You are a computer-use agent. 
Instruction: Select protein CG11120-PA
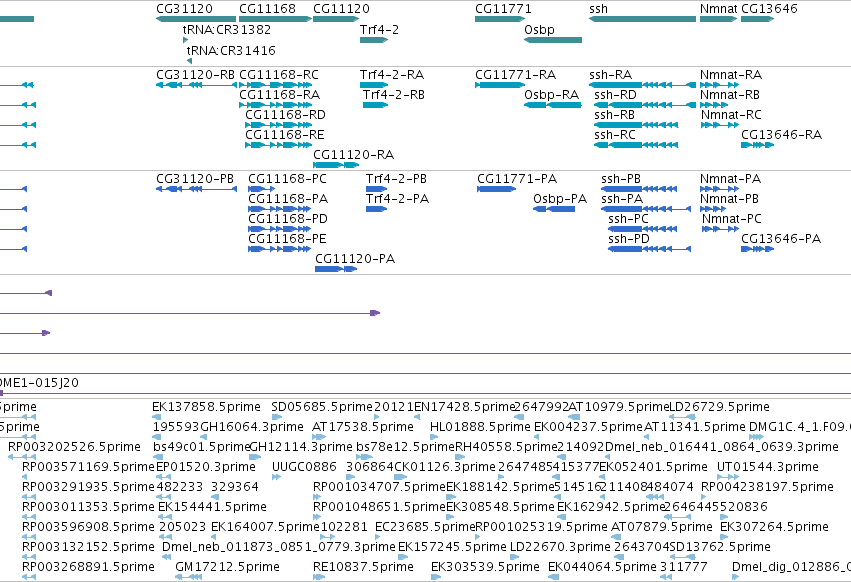355,259
